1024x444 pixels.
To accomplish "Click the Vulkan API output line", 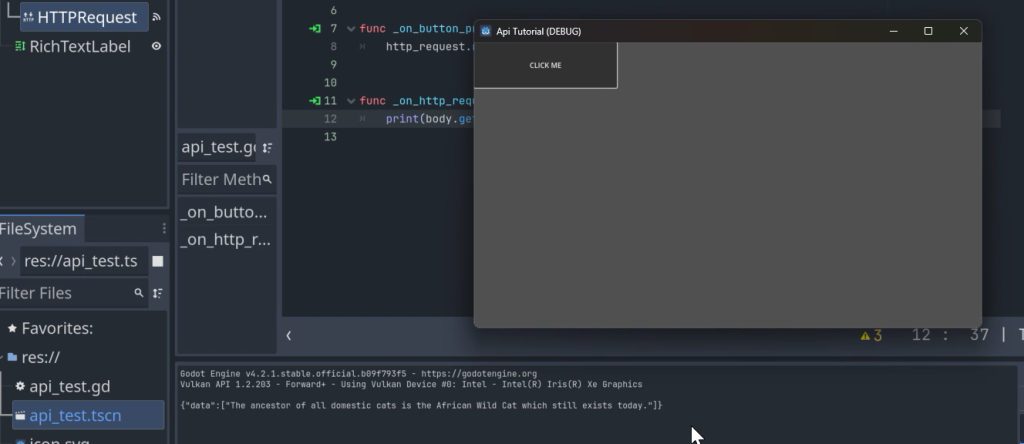I will click(x=411, y=385).
